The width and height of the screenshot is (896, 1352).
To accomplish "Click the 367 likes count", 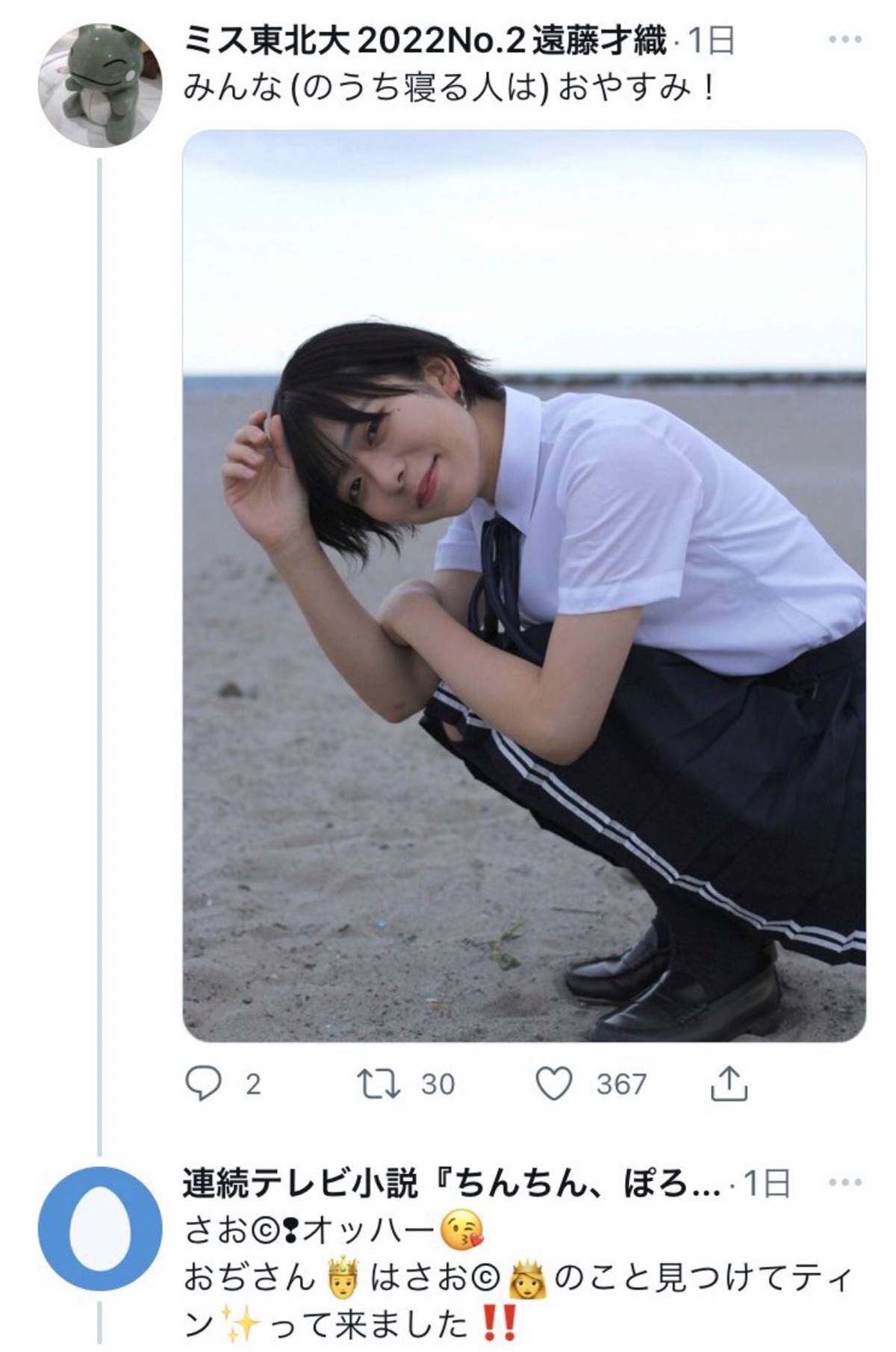I will [x=621, y=1084].
